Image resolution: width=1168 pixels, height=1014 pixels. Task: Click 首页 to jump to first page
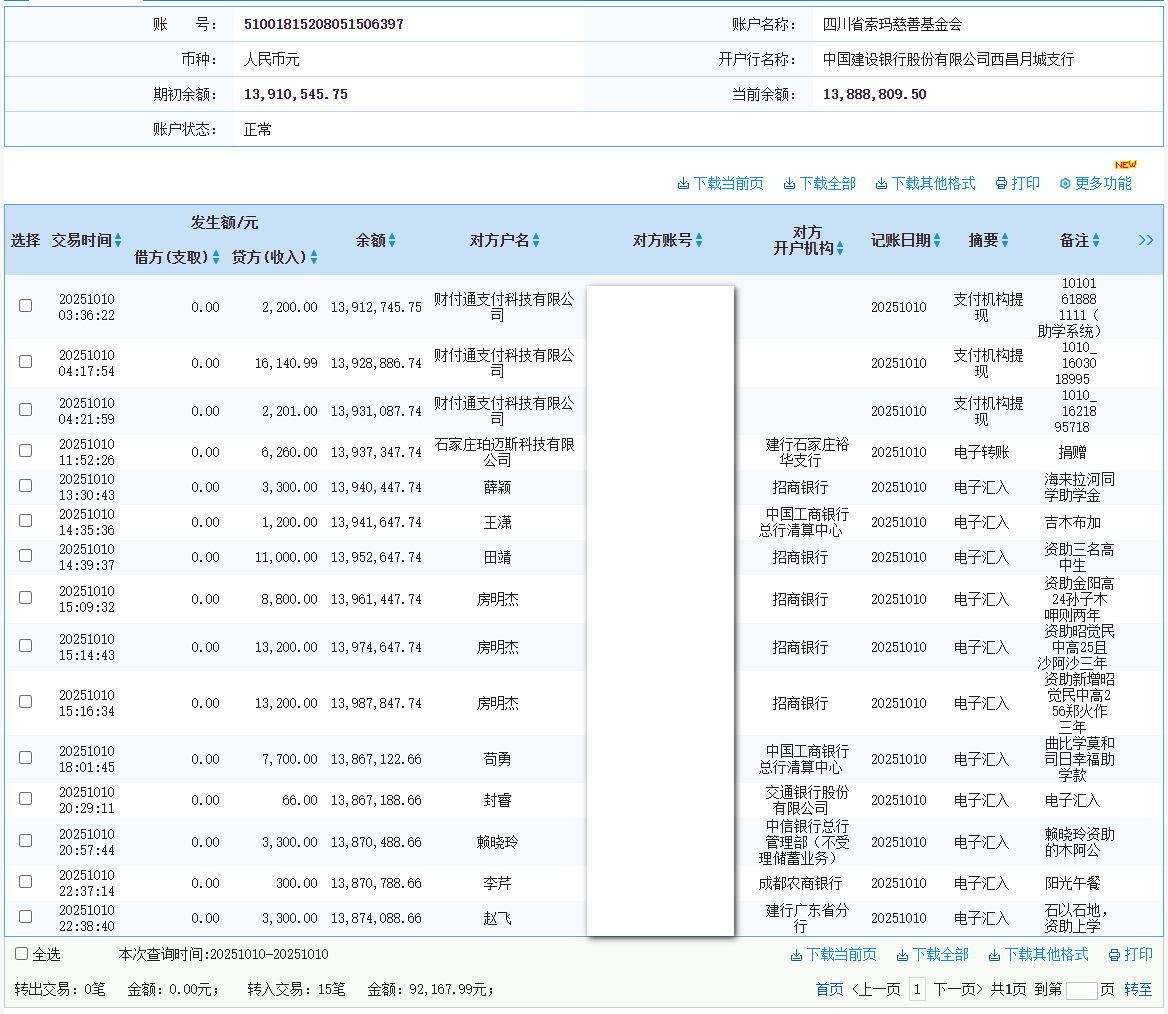pos(828,988)
